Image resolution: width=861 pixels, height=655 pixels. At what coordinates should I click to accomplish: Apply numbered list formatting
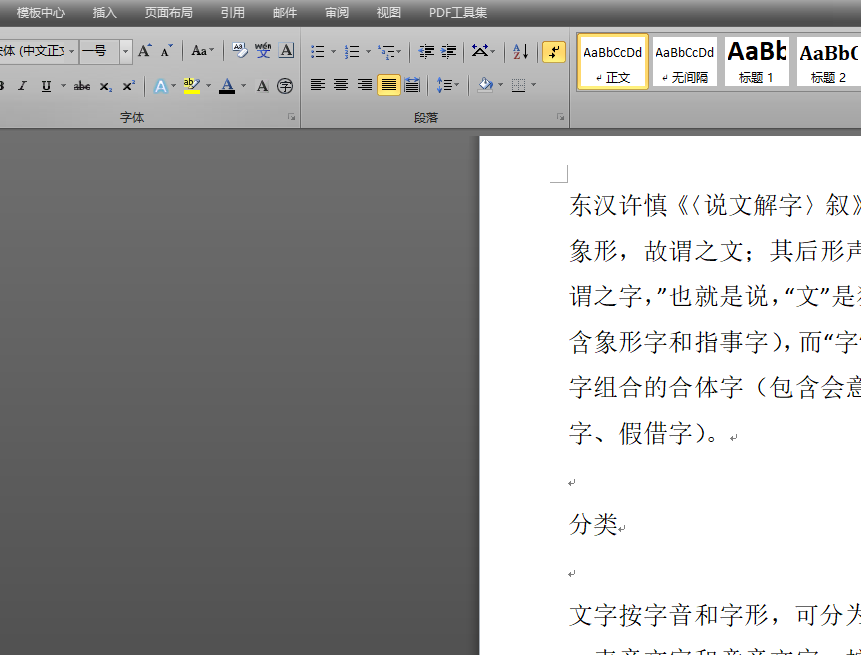[x=351, y=52]
